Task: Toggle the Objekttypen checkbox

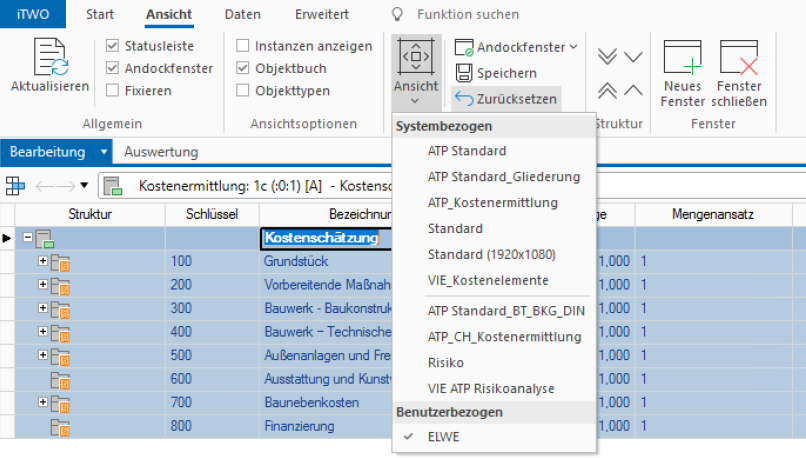Action: click(243, 90)
